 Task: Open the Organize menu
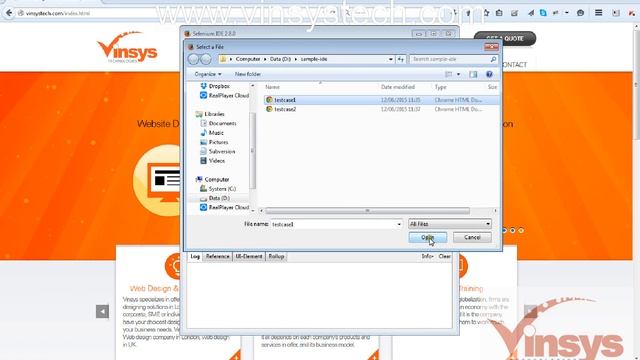point(208,74)
